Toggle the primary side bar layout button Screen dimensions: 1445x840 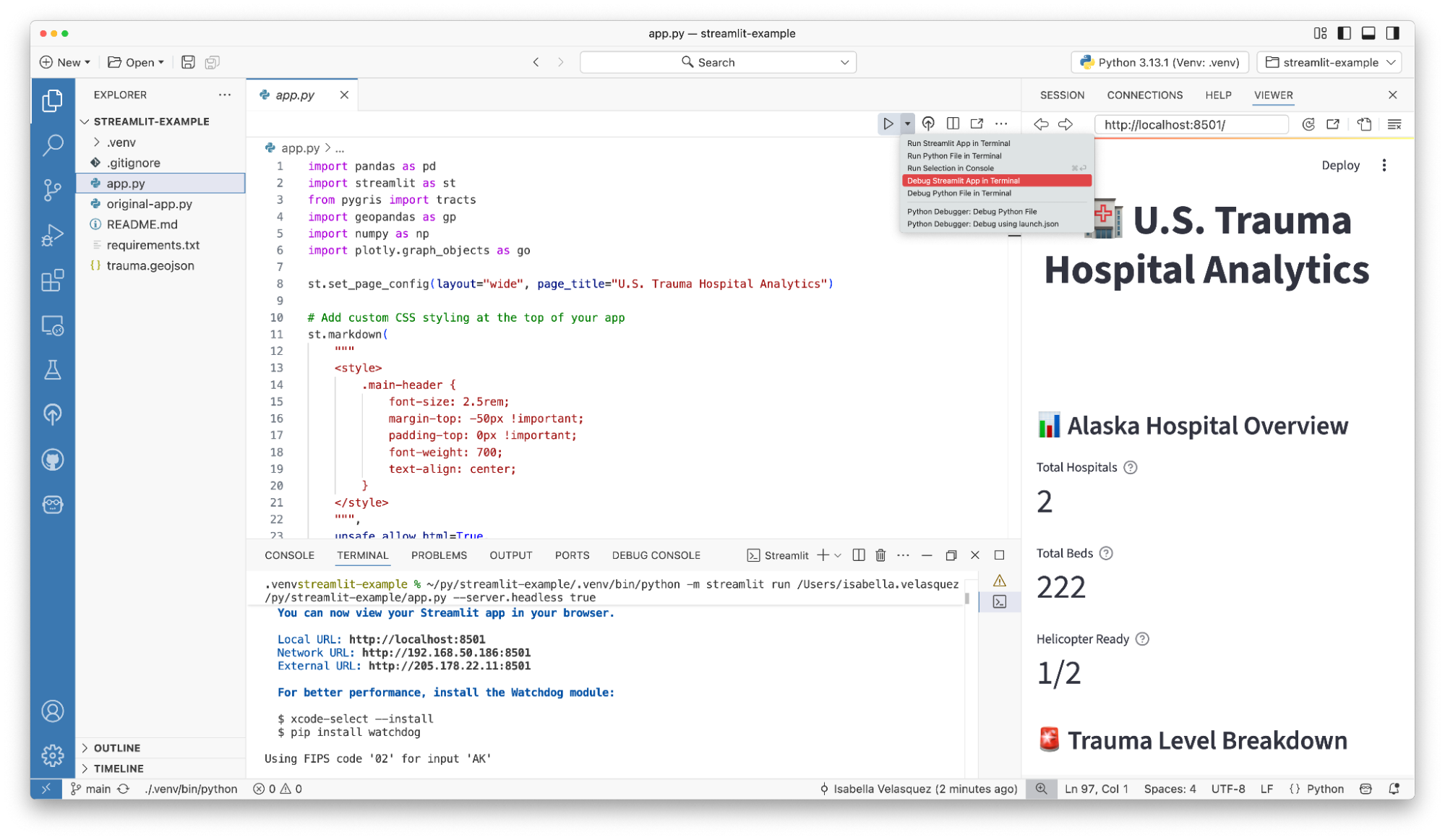(1344, 33)
